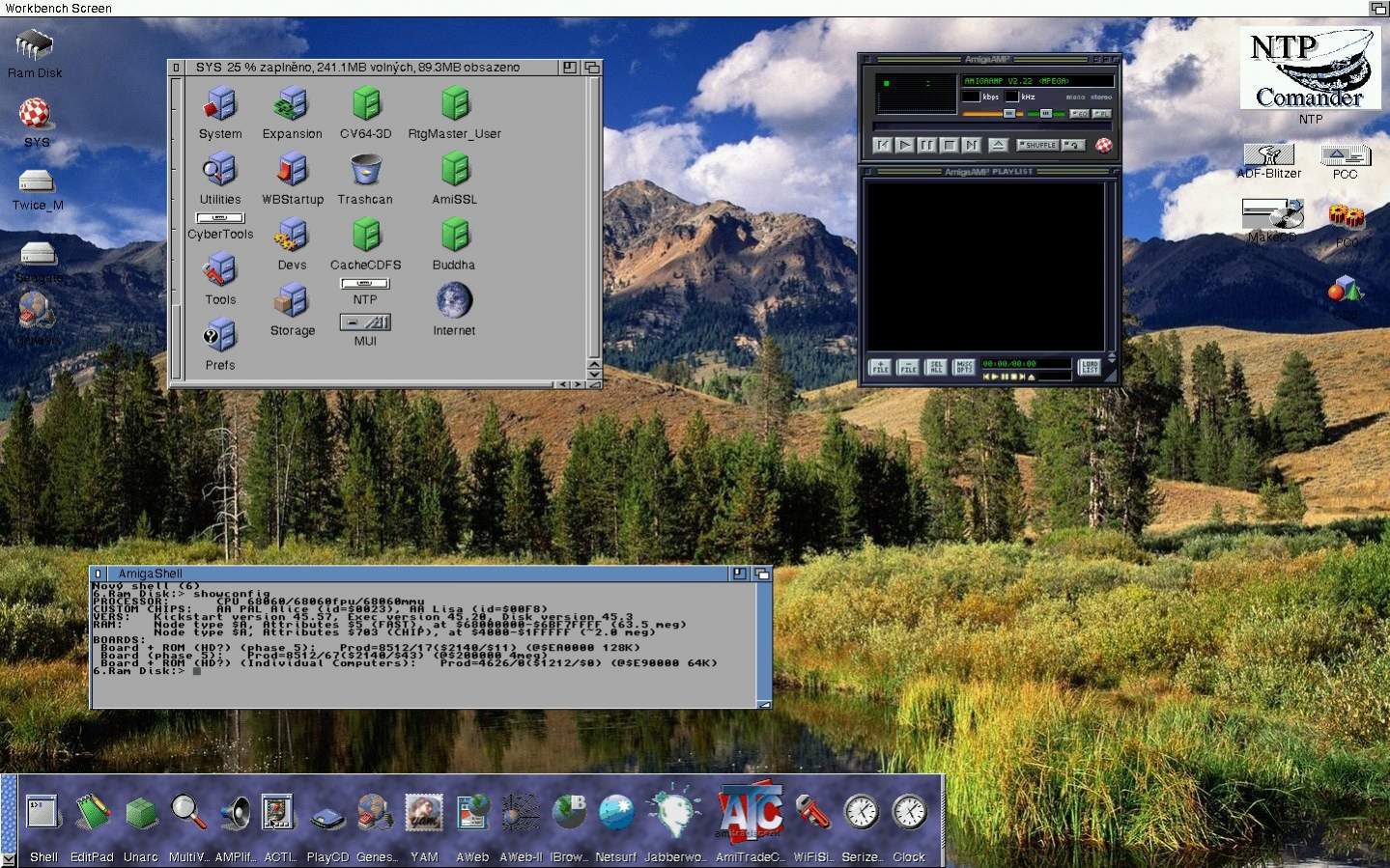This screenshot has width=1390, height=868.
Task: Click the SYS window vertical scrollbar
Action: tap(176, 193)
